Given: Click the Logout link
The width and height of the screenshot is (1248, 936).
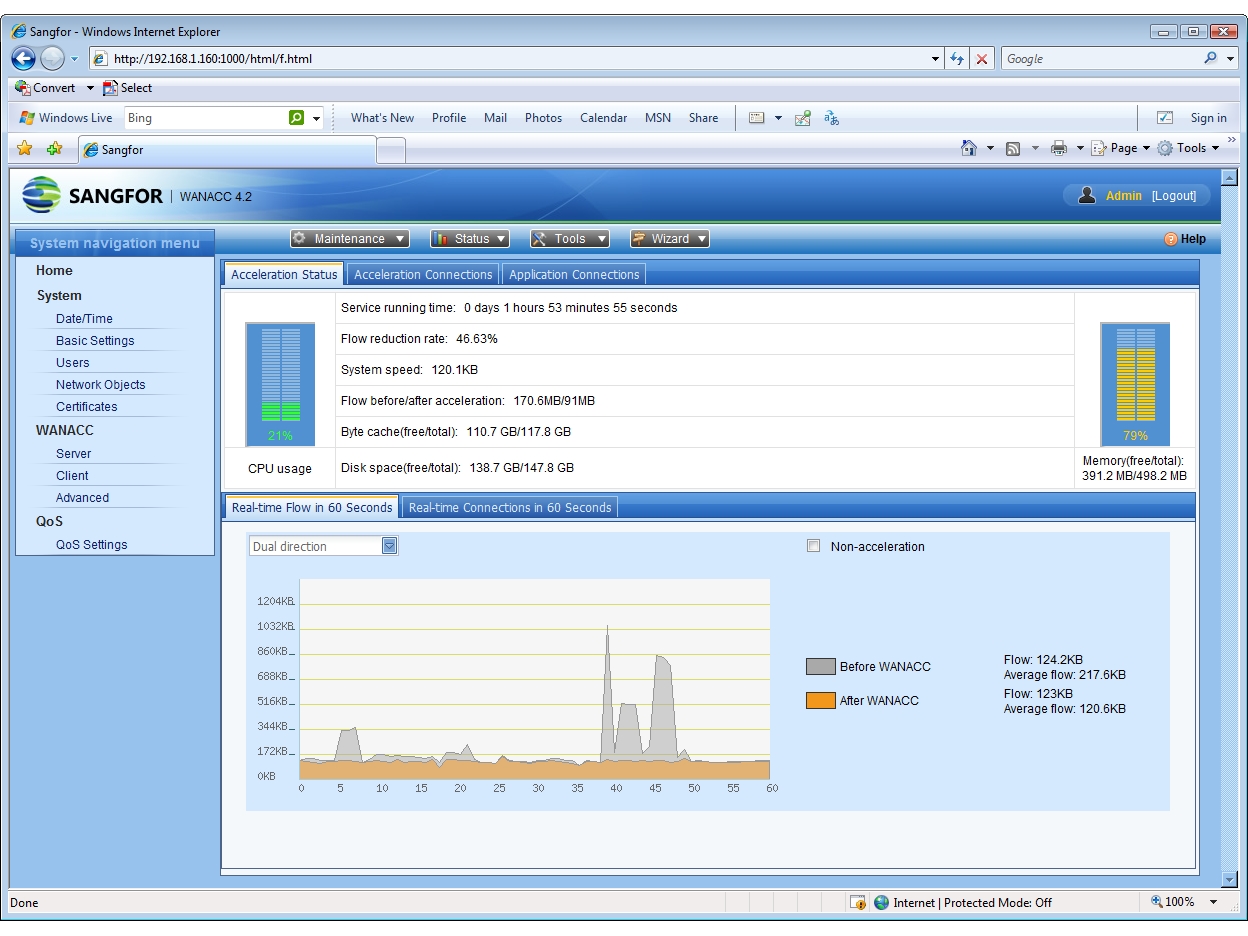Looking at the screenshot, I should coord(1173,196).
